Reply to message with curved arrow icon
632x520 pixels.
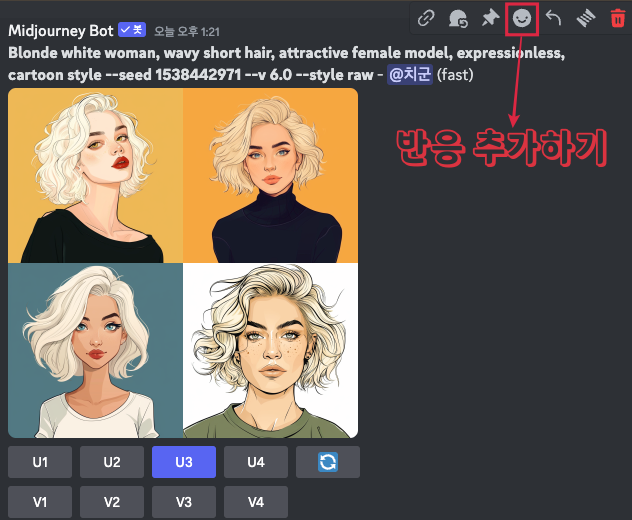[x=553, y=18]
